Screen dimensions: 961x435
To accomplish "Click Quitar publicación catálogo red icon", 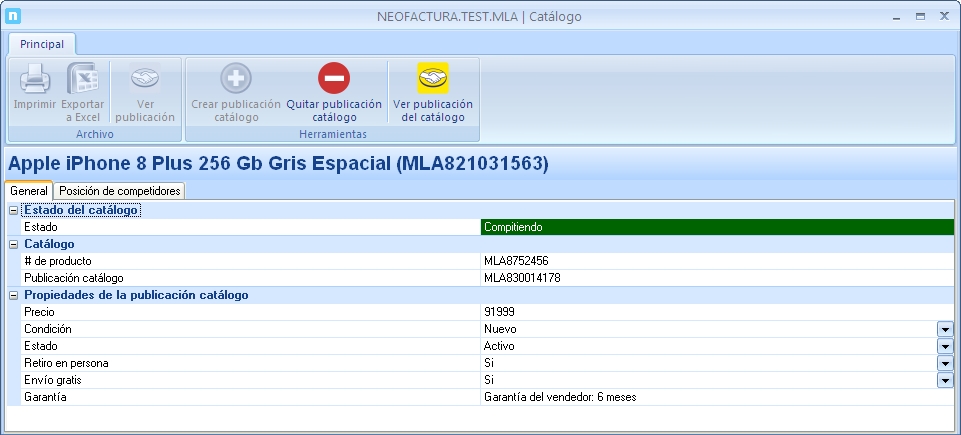I will point(334,78).
